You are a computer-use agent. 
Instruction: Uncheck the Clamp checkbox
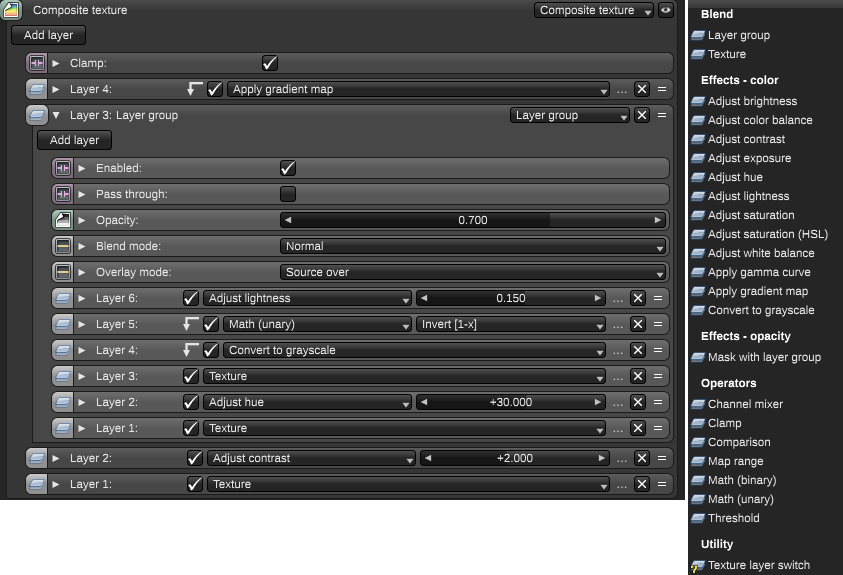pyautogui.click(x=270, y=63)
